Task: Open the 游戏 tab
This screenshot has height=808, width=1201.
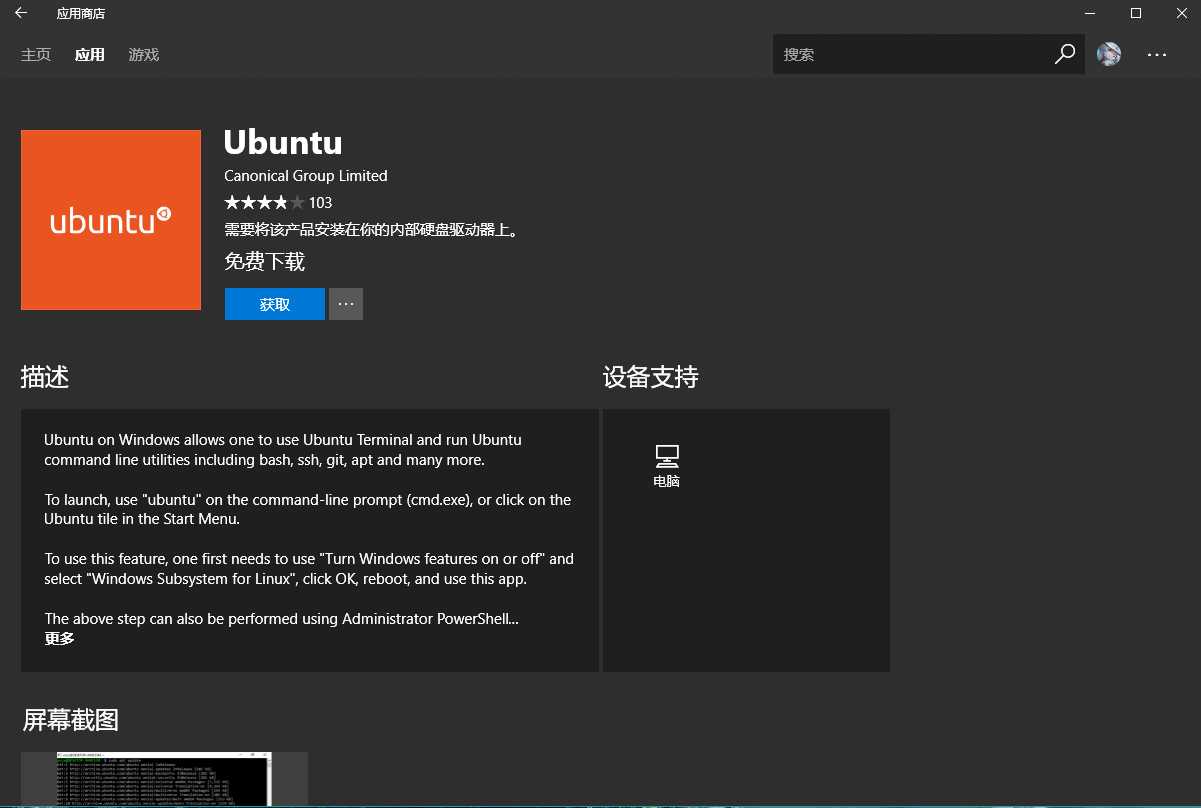Action: (x=144, y=55)
